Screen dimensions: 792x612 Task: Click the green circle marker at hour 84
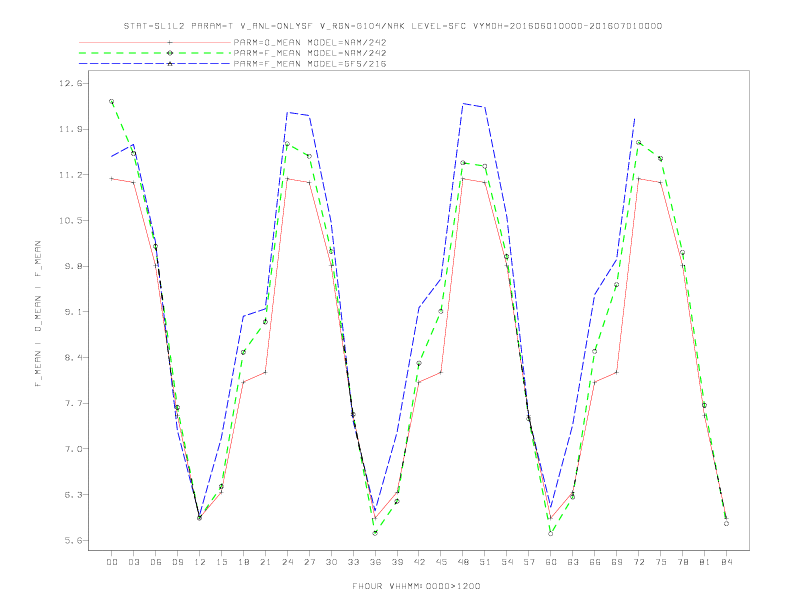click(726, 524)
